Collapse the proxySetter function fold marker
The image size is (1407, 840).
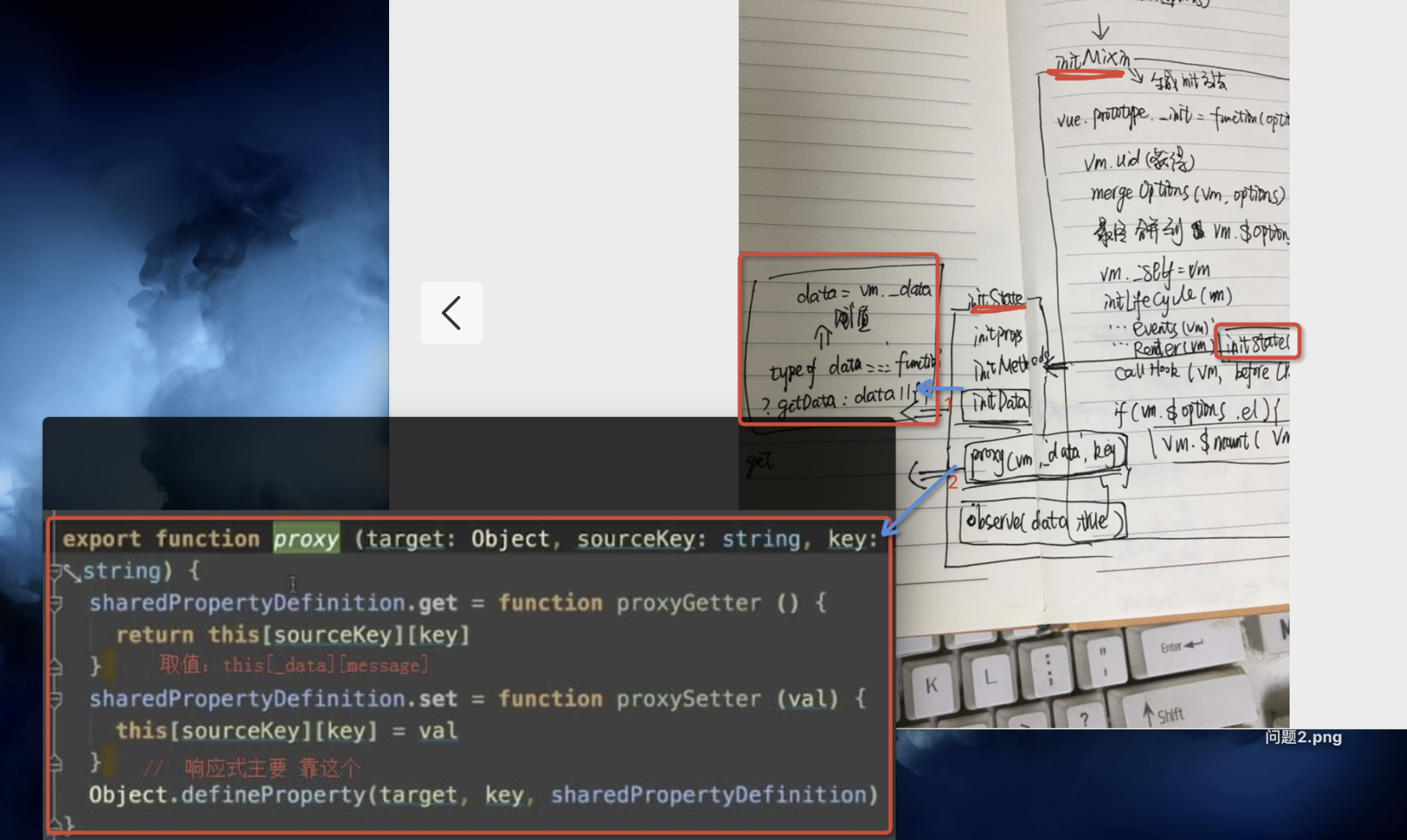[56, 699]
